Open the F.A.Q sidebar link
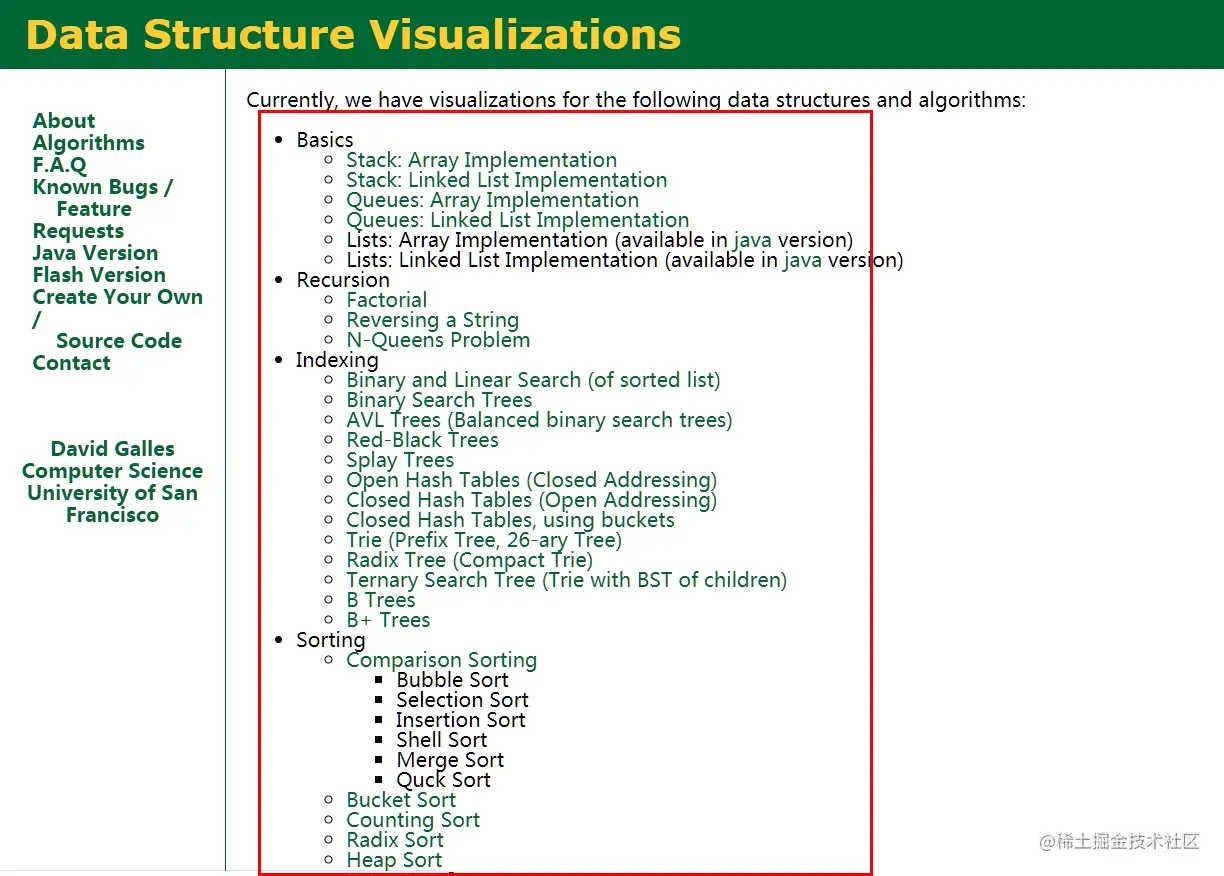This screenshot has height=876, width=1224. 60,165
